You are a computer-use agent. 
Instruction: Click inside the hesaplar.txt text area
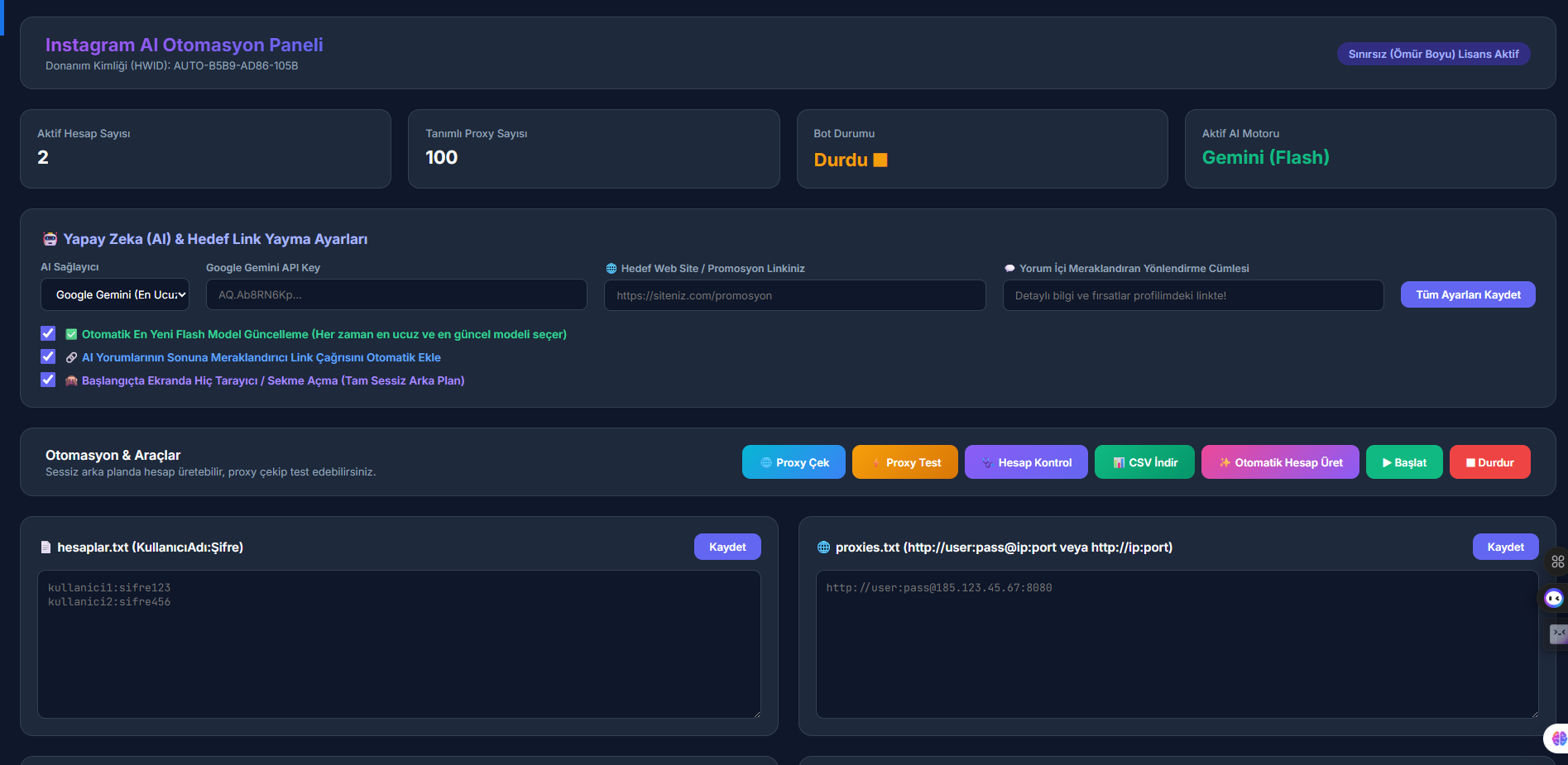coord(399,644)
